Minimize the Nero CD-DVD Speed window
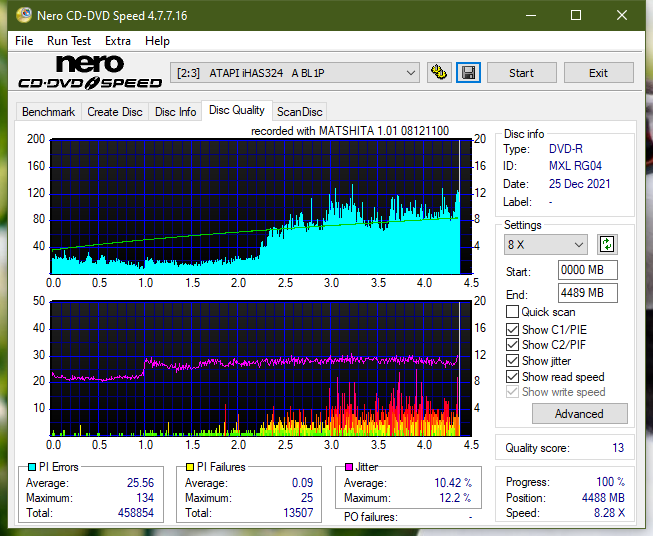653x536 pixels. click(x=531, y=15)
